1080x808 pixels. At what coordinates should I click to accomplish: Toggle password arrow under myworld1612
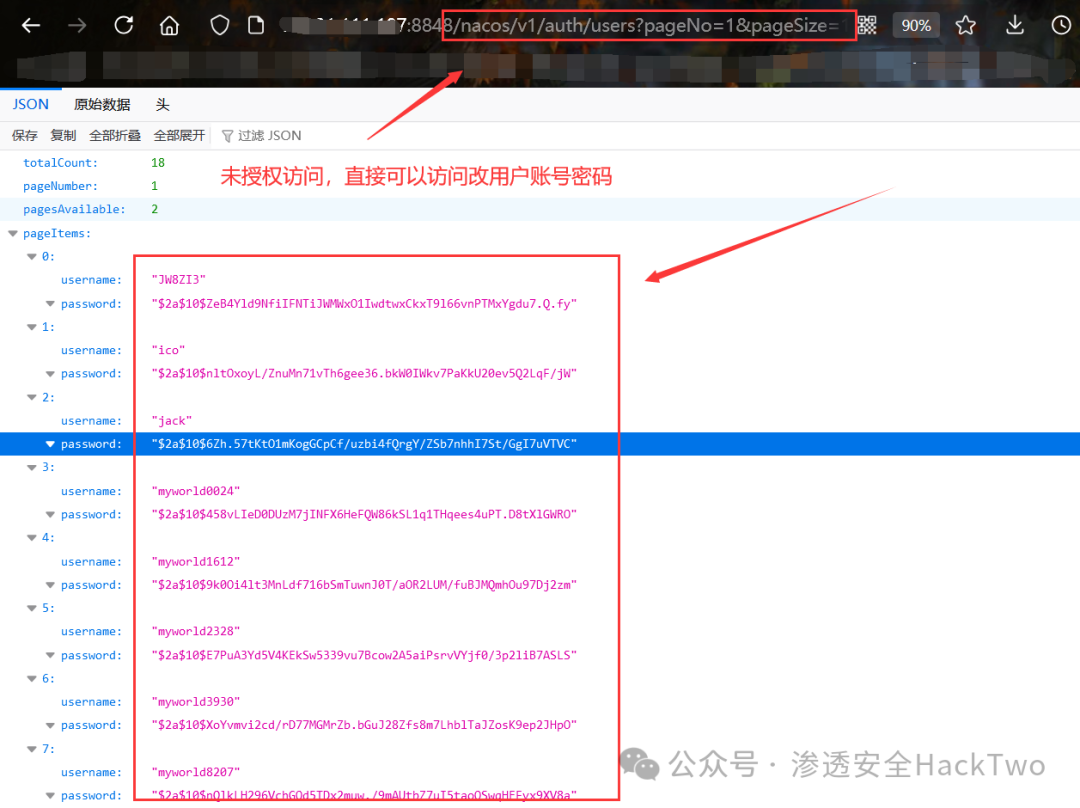click(x=50, y=585)
